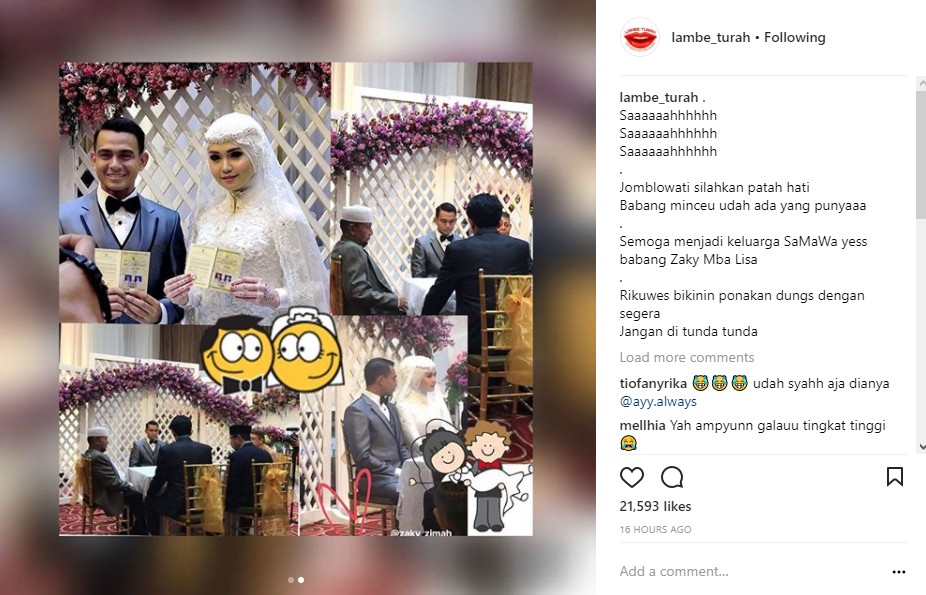Click the Add a comment field
The image size is (926, 595).
[750, 571]
